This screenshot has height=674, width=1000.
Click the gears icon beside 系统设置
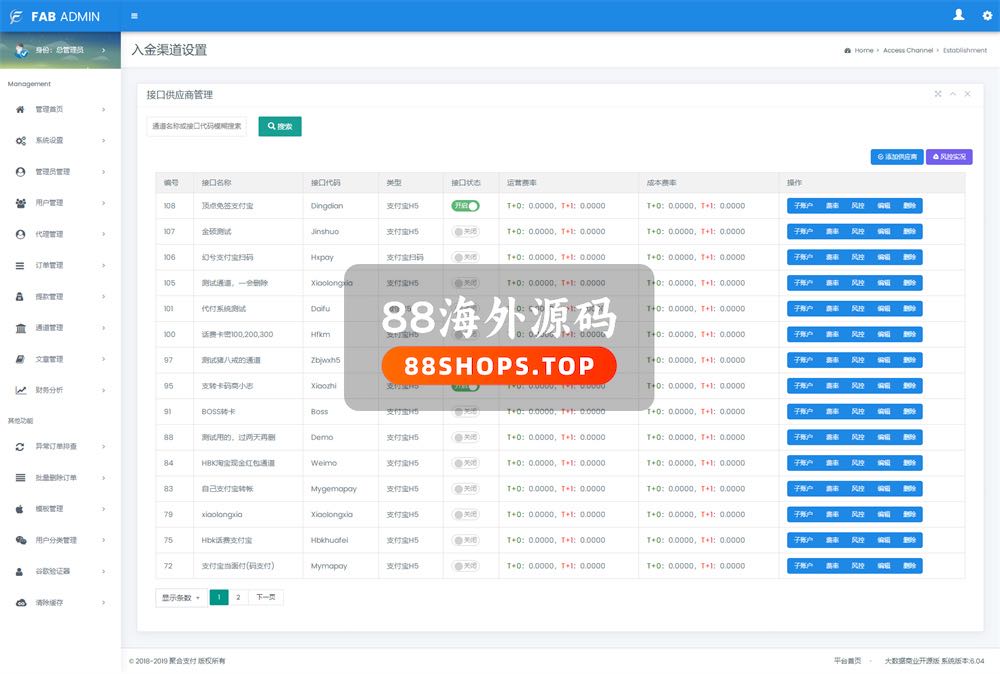click(20, 140)
